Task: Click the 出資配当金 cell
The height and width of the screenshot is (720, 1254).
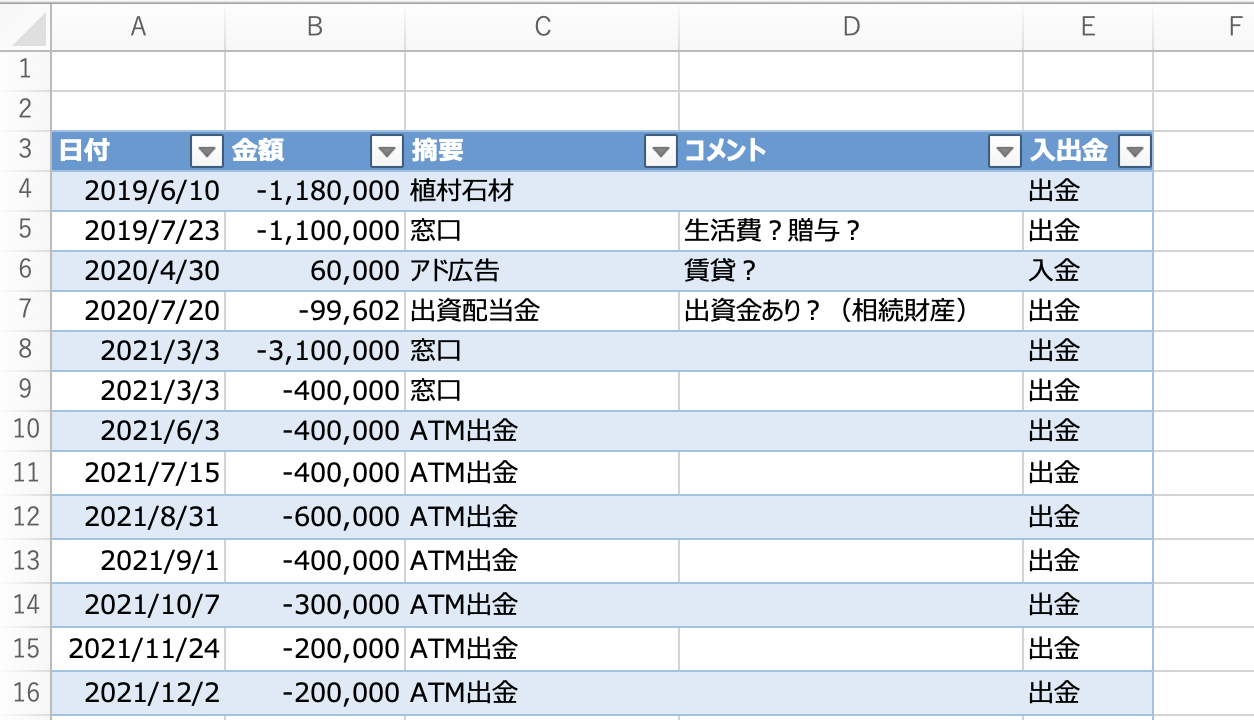Action: pyautogui.click(x=542, y=310)
